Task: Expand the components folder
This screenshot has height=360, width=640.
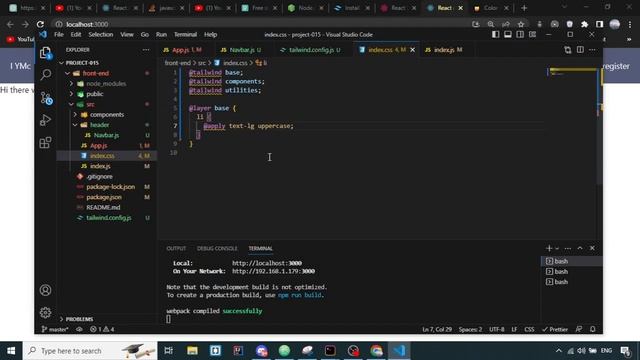Action: click(107, 115)
